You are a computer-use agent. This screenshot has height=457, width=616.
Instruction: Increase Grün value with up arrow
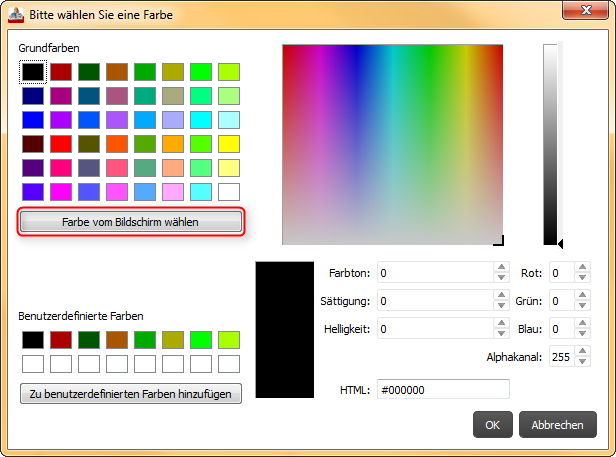pos(583,295)
